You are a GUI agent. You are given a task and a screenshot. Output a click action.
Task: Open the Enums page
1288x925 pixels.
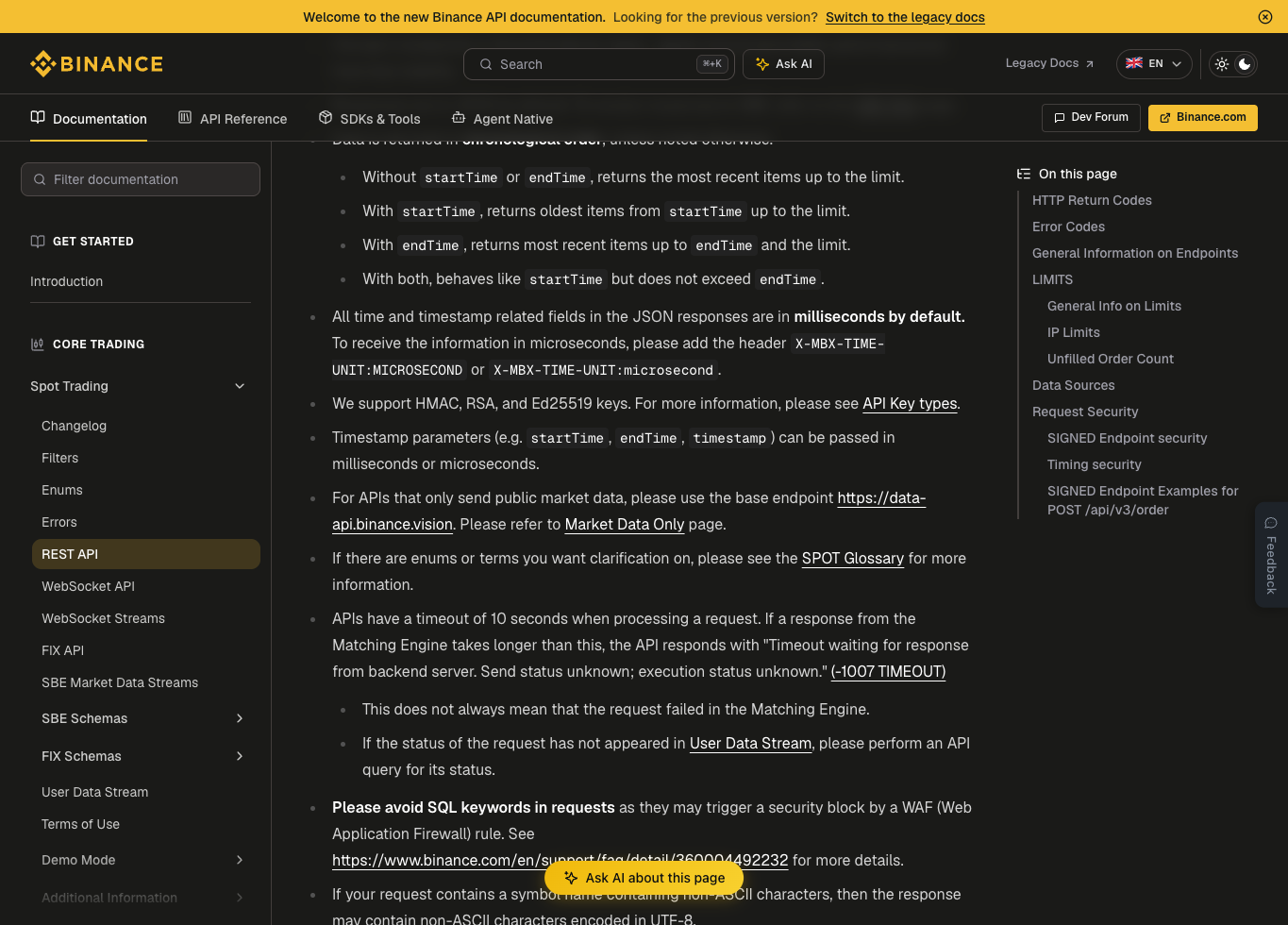pyautogui.click(x=62, y=490)
